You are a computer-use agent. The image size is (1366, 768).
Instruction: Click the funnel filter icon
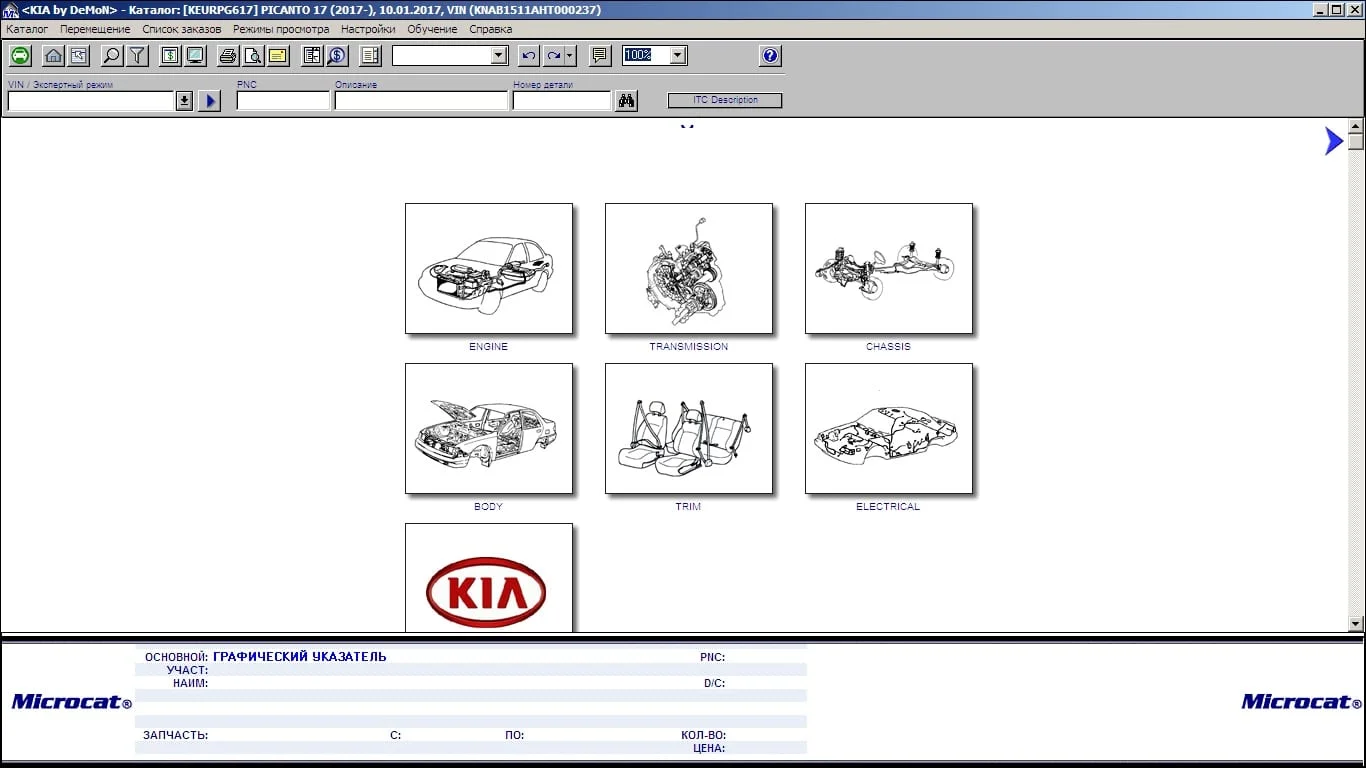coord(137,56)
